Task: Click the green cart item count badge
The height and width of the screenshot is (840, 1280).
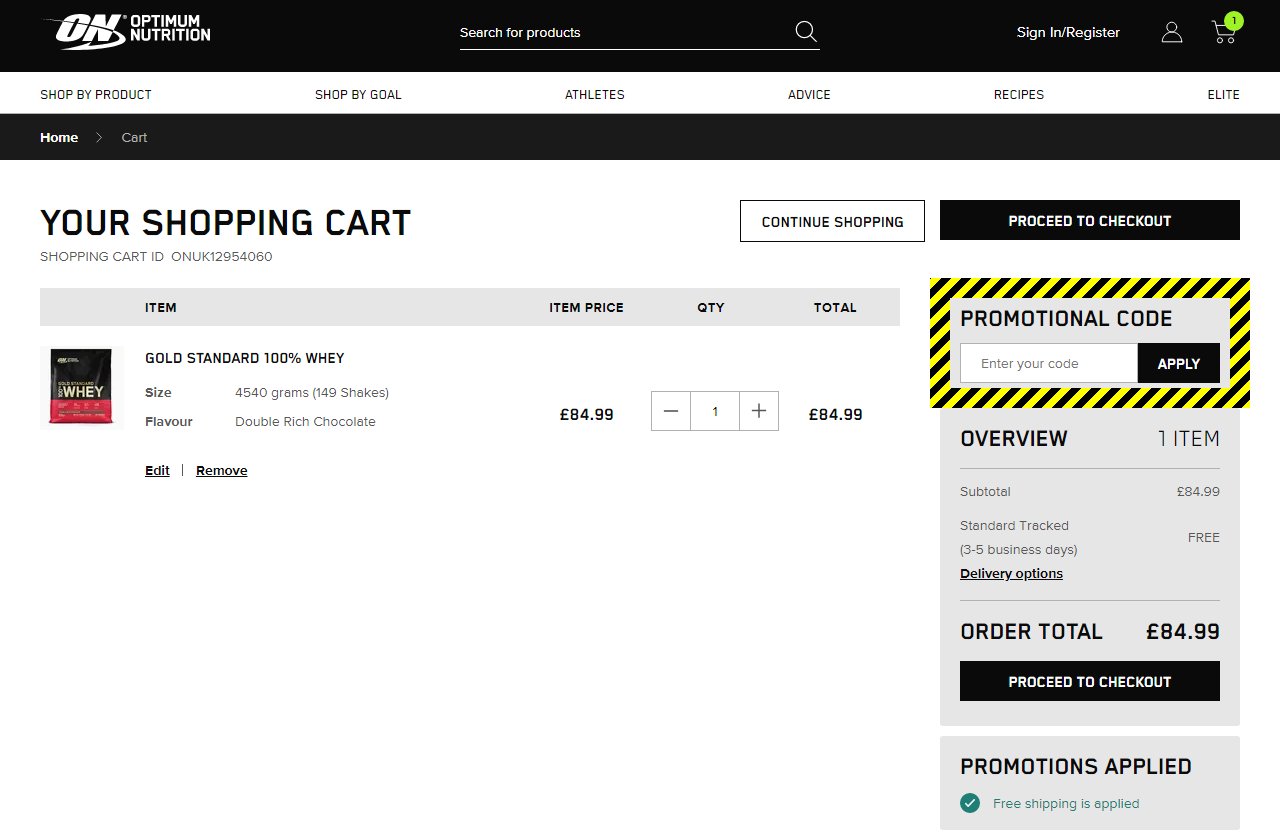Action: pyautogui.click(x=1233, y=20)
